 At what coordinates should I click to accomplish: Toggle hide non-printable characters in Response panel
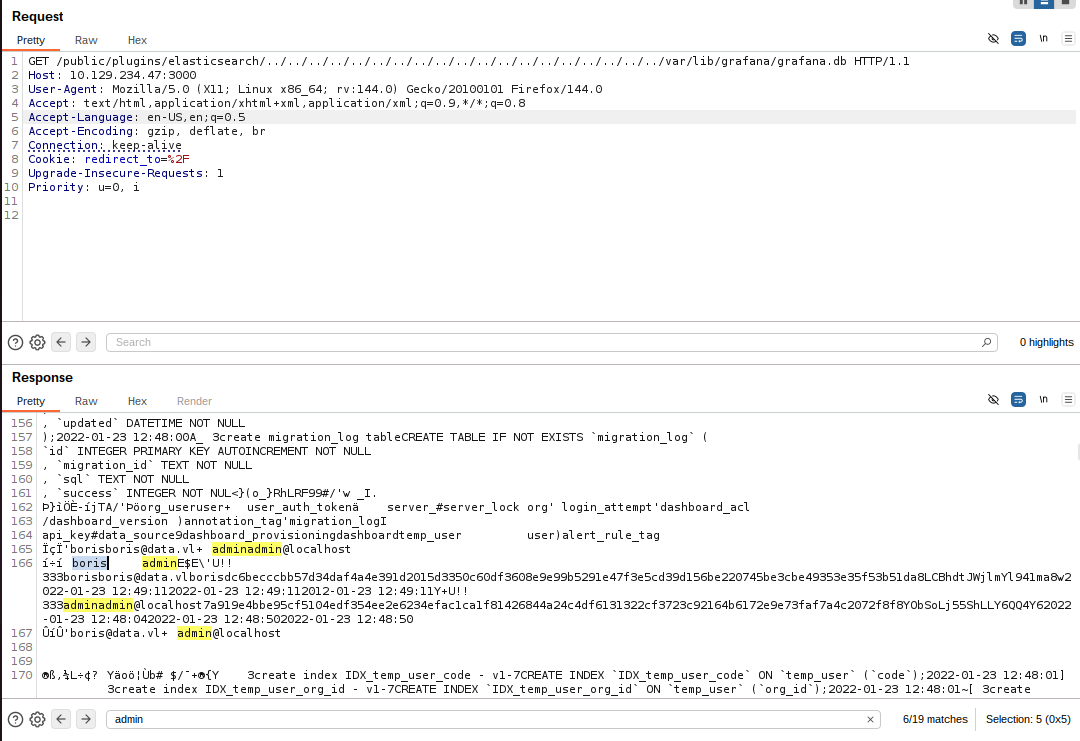click(x=993, y=399)
